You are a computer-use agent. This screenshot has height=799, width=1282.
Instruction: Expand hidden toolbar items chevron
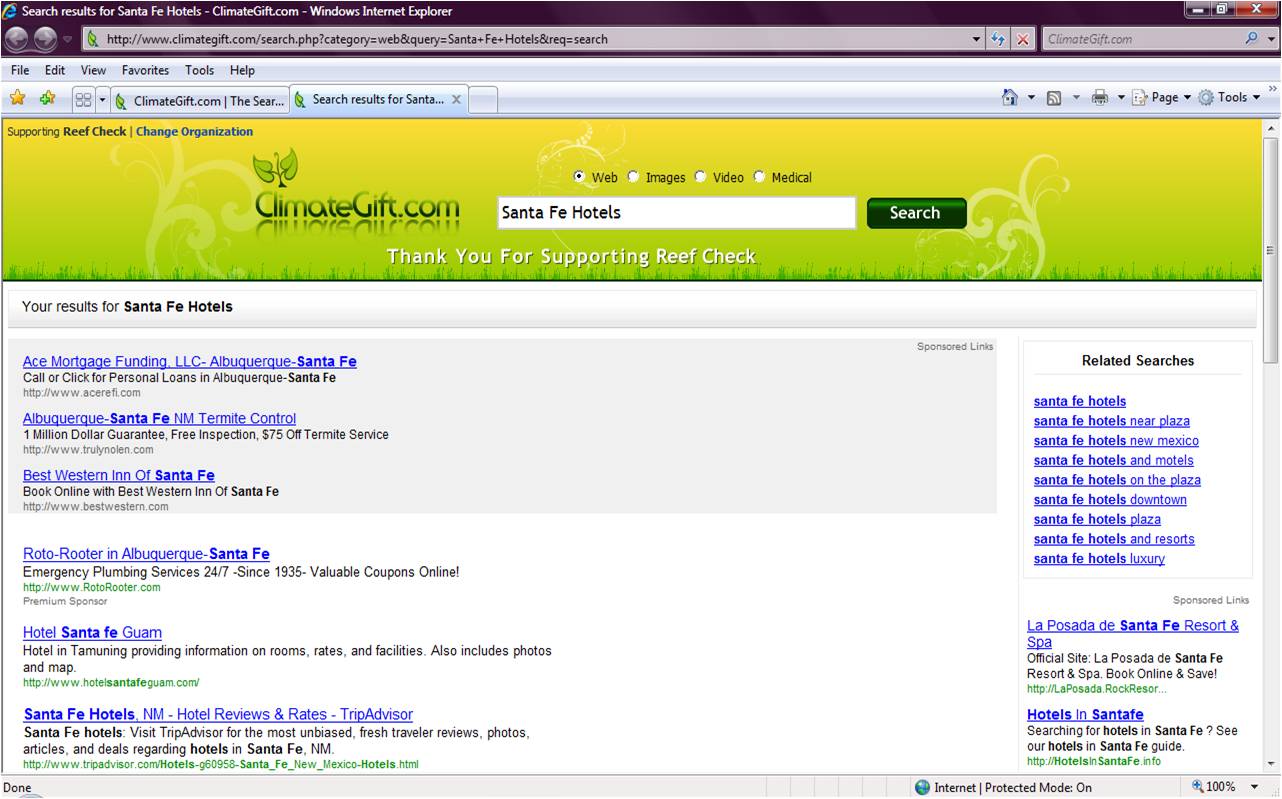[1272, 89]
